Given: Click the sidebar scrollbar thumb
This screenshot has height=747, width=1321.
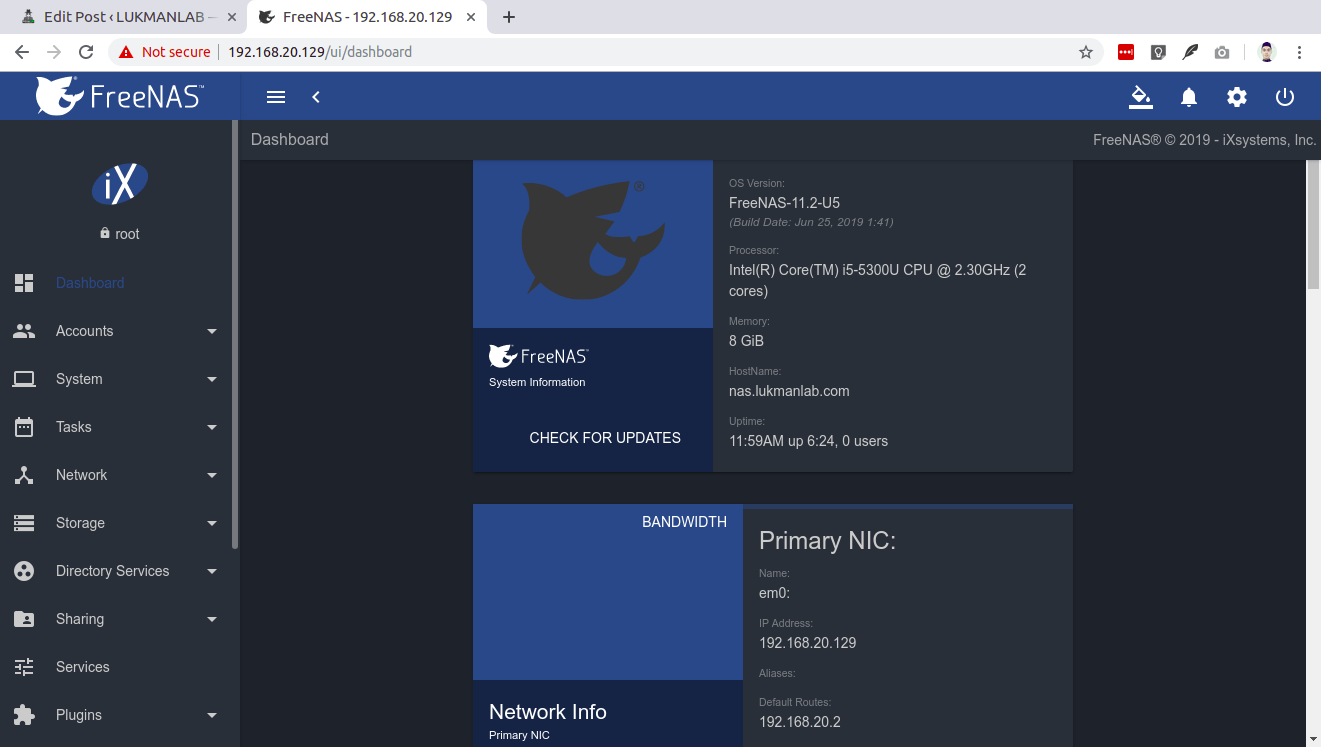Looking at the screenshot, I should [x=235, y=335].
